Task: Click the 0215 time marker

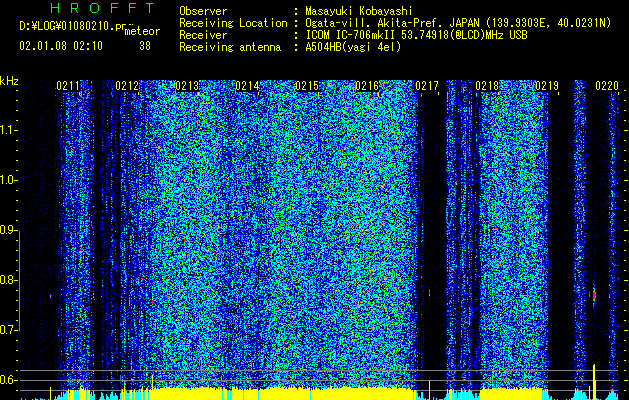Action: click(x=307, y=86)
